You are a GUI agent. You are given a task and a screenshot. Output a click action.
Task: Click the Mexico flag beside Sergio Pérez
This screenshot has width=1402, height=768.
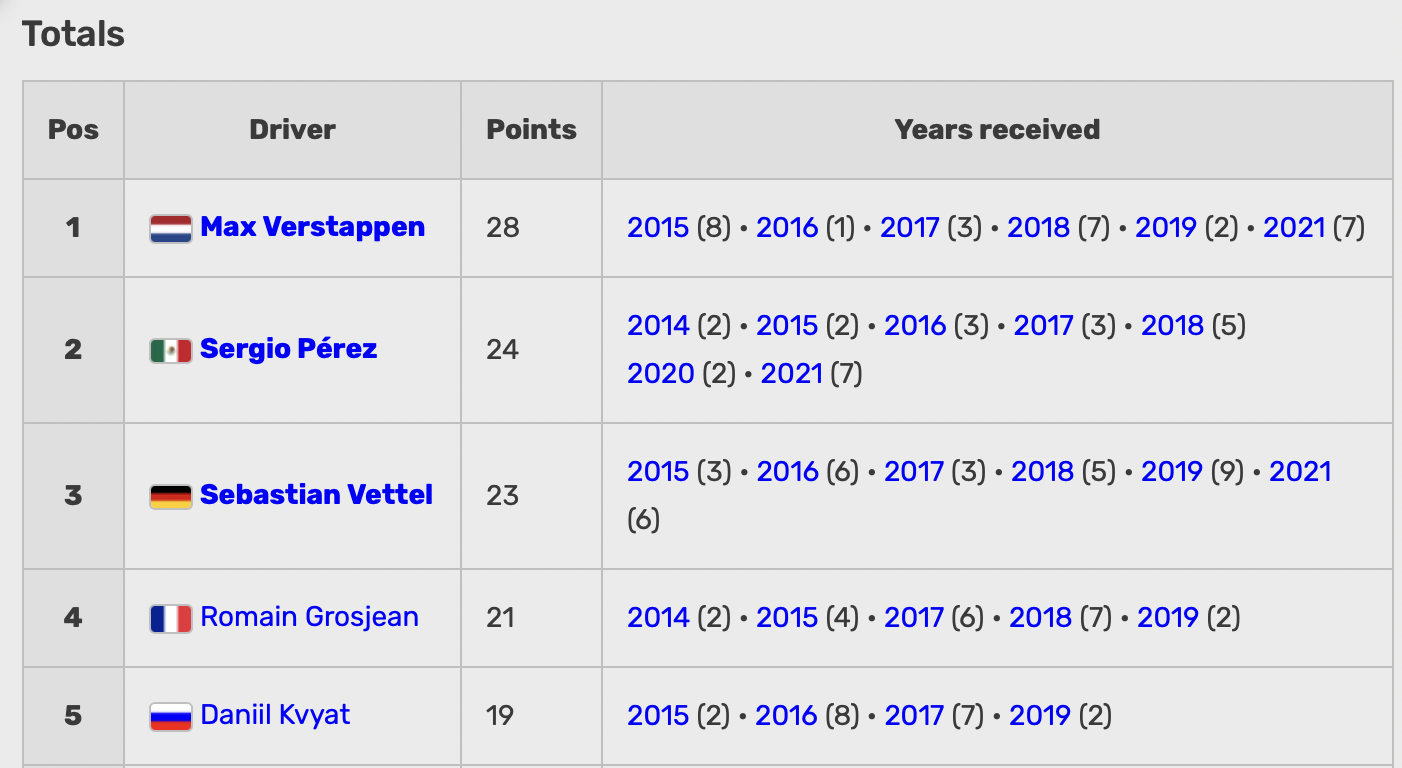pos(170,350)
